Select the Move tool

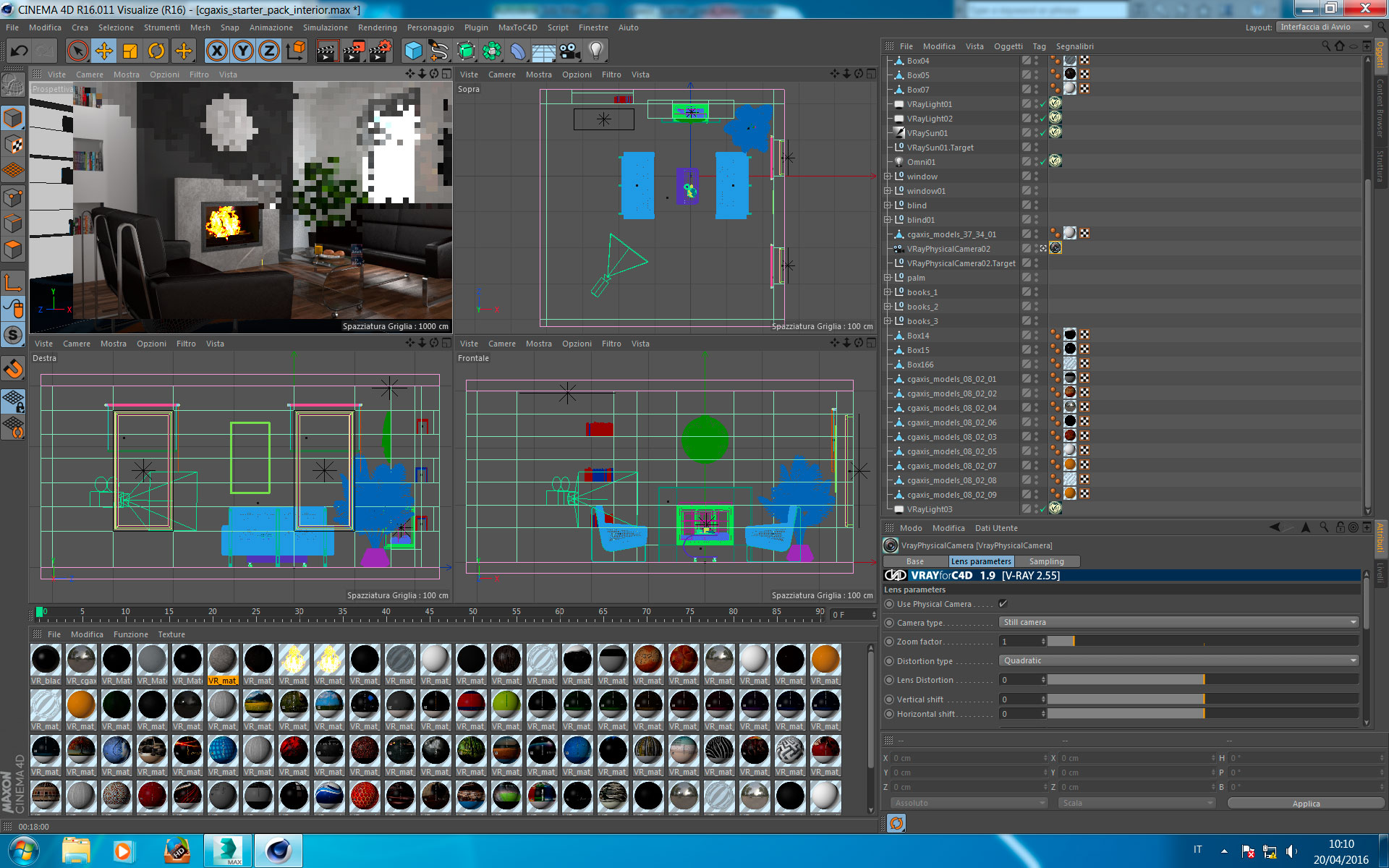[x=104, y=51]
